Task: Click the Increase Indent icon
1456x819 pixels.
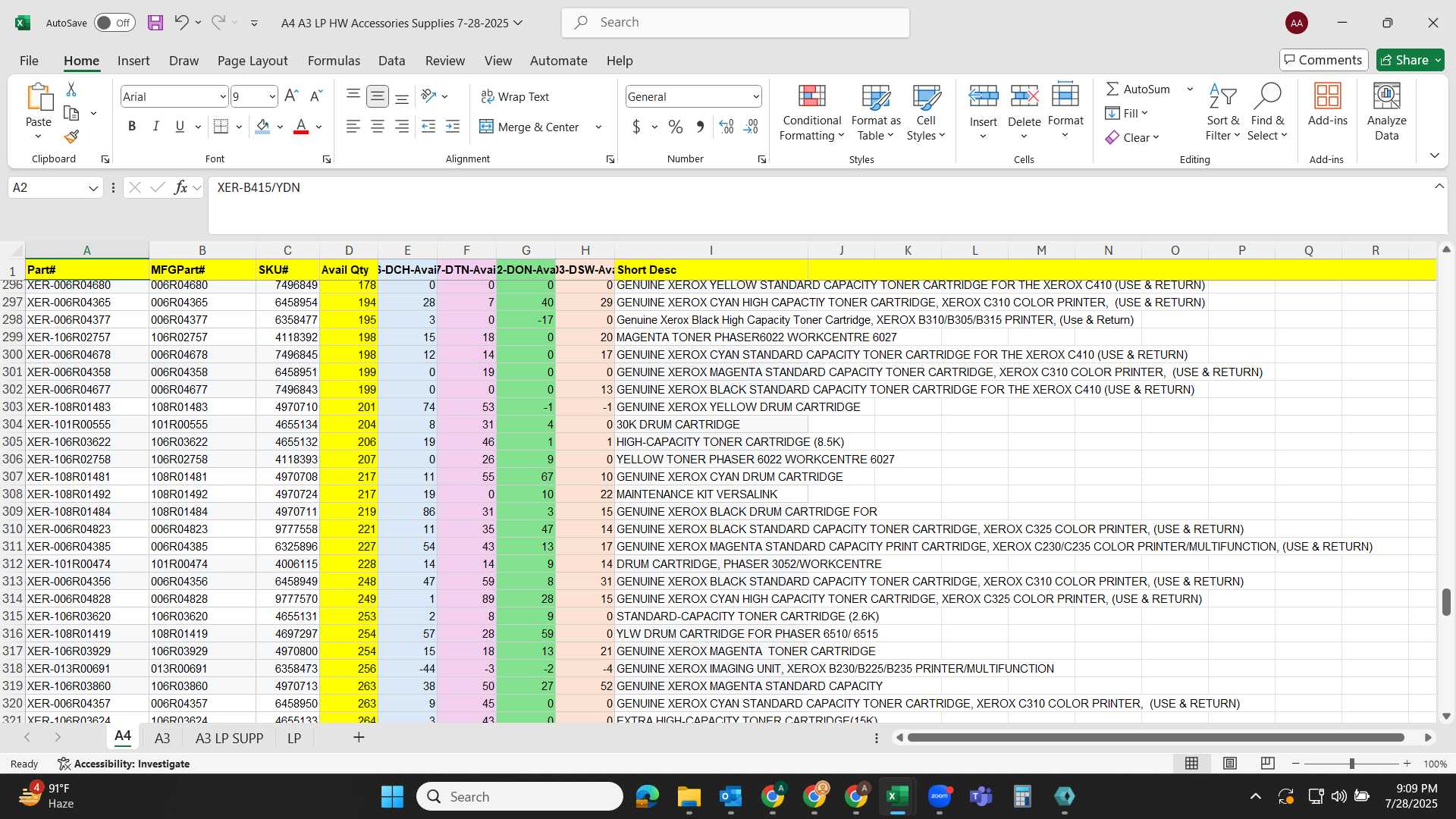Action: pyautogui.click(x=453, y=127)
